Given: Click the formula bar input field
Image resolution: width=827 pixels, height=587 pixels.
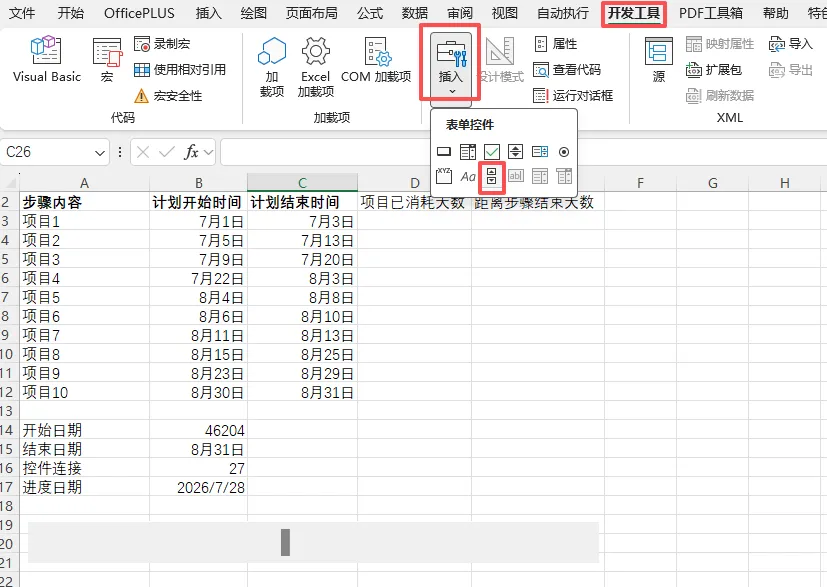Looking at the screenshot, I should coord(523,152).
